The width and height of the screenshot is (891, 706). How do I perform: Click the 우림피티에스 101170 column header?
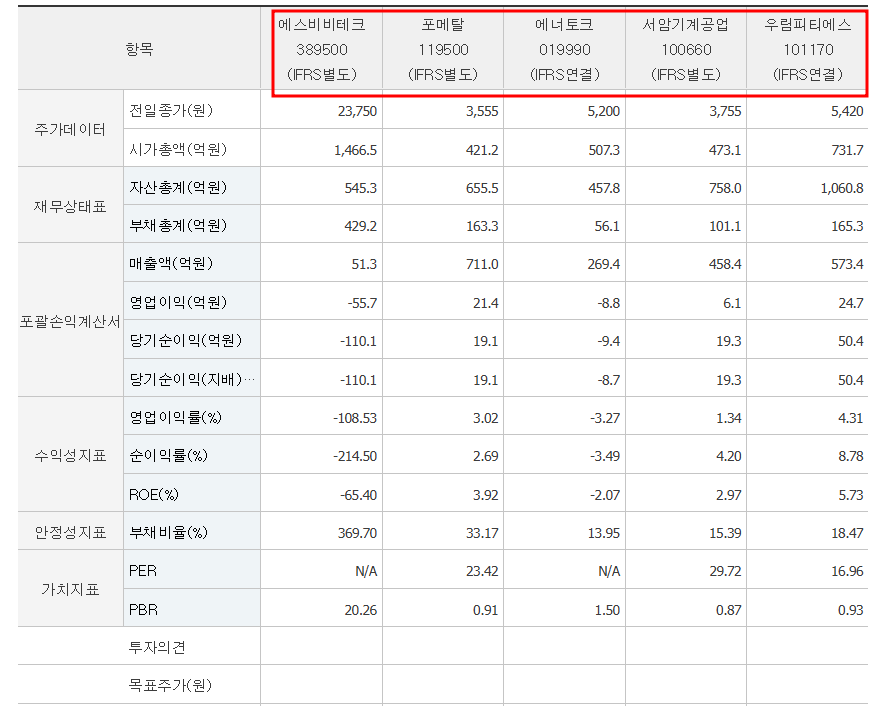pos(808,49)
